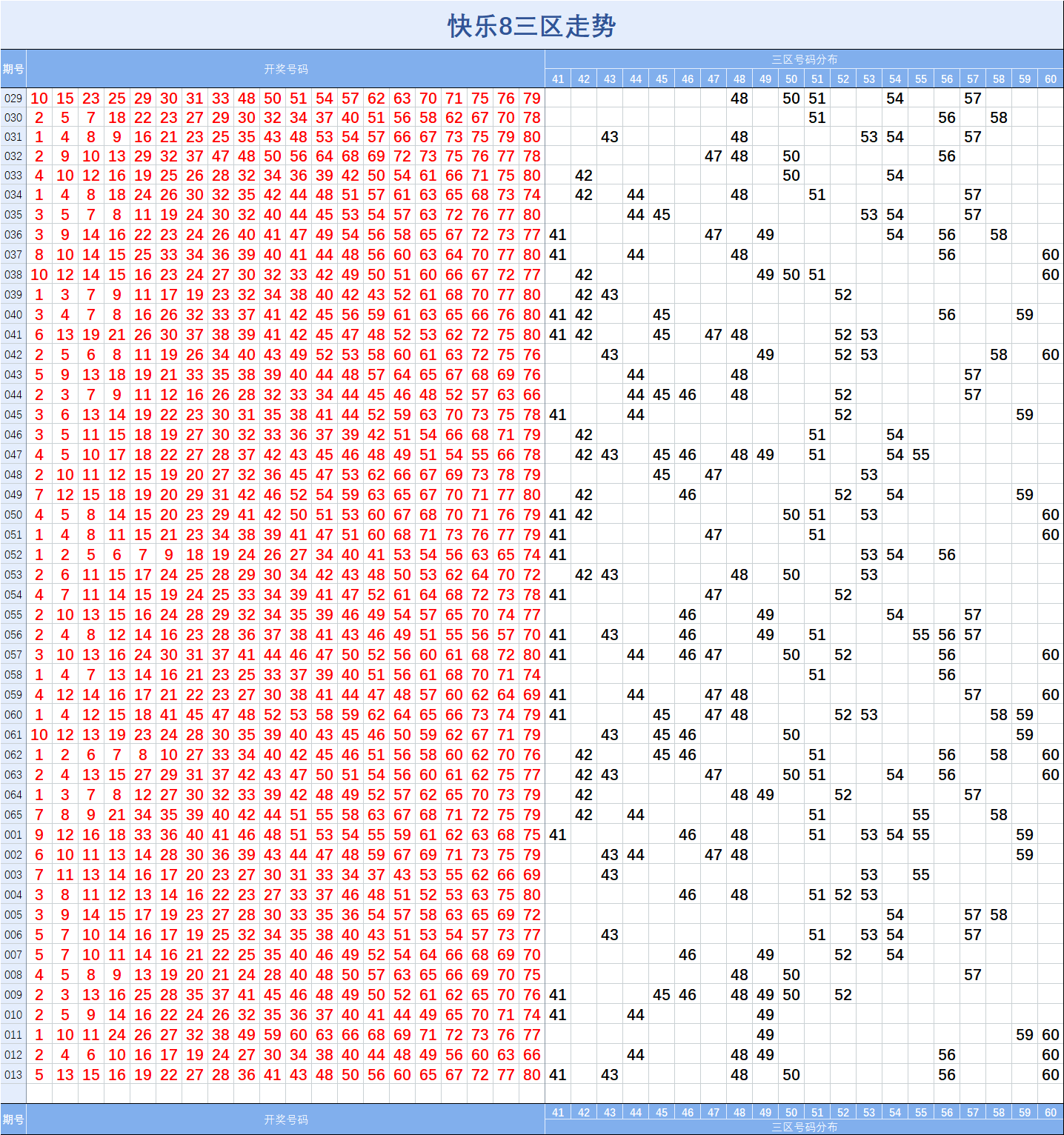Click black 44 in period 012 distribution
Image resolution: width=1064 pixels, height=1135 pixels.
pos(636,1055)
